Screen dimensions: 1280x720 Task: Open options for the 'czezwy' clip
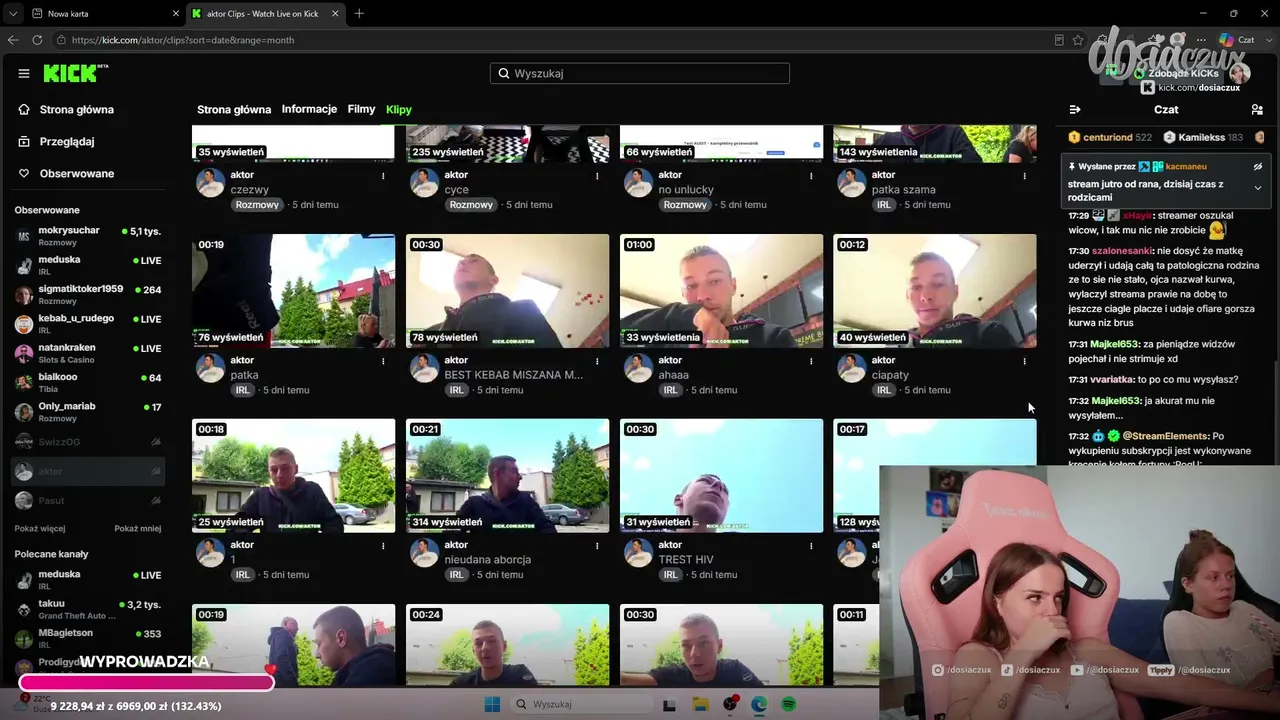[x=383, y=176]
